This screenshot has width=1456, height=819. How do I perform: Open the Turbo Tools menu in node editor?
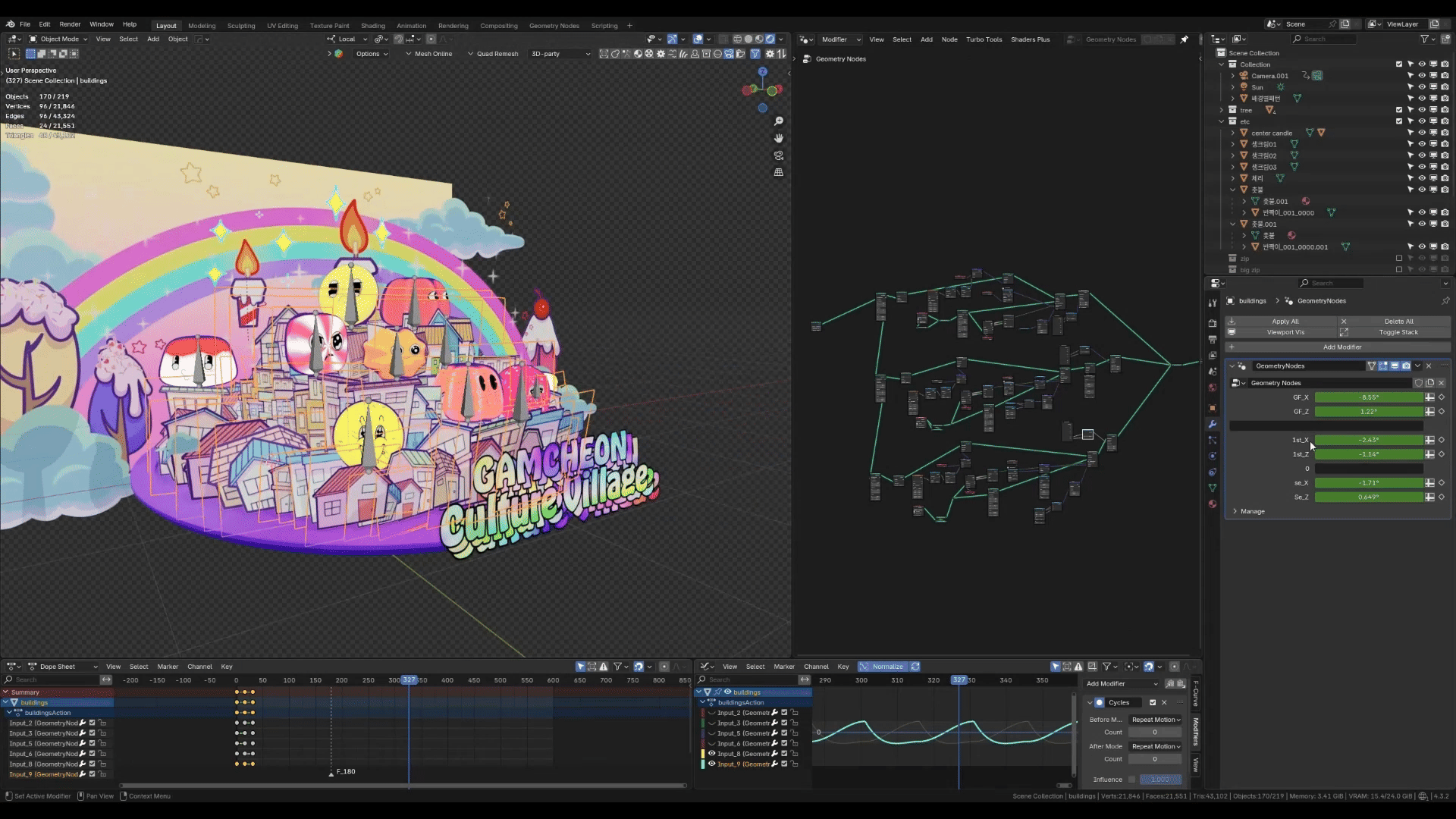984,39
